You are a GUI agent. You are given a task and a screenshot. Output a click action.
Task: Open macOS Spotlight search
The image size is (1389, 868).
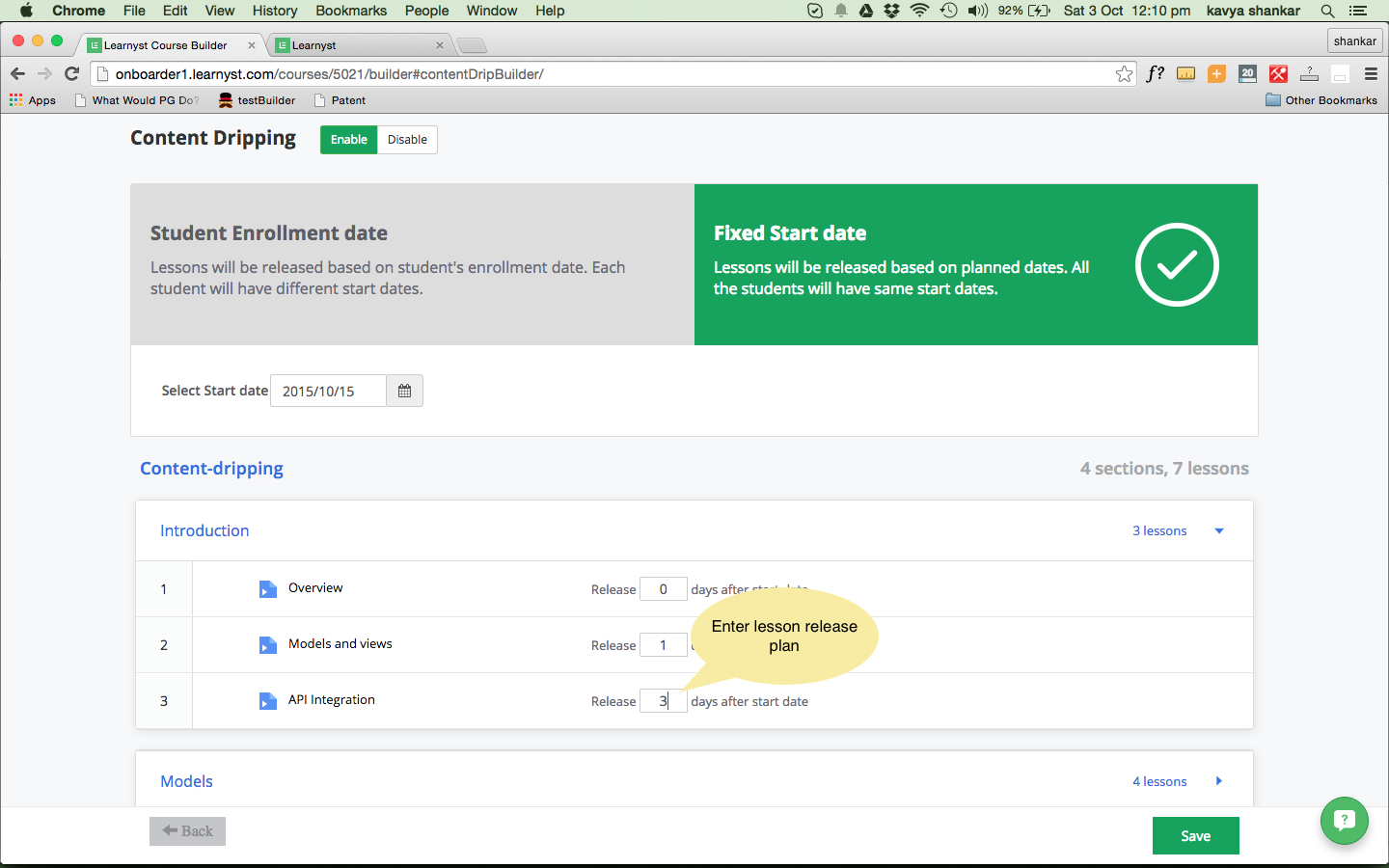pos(1327,11)
